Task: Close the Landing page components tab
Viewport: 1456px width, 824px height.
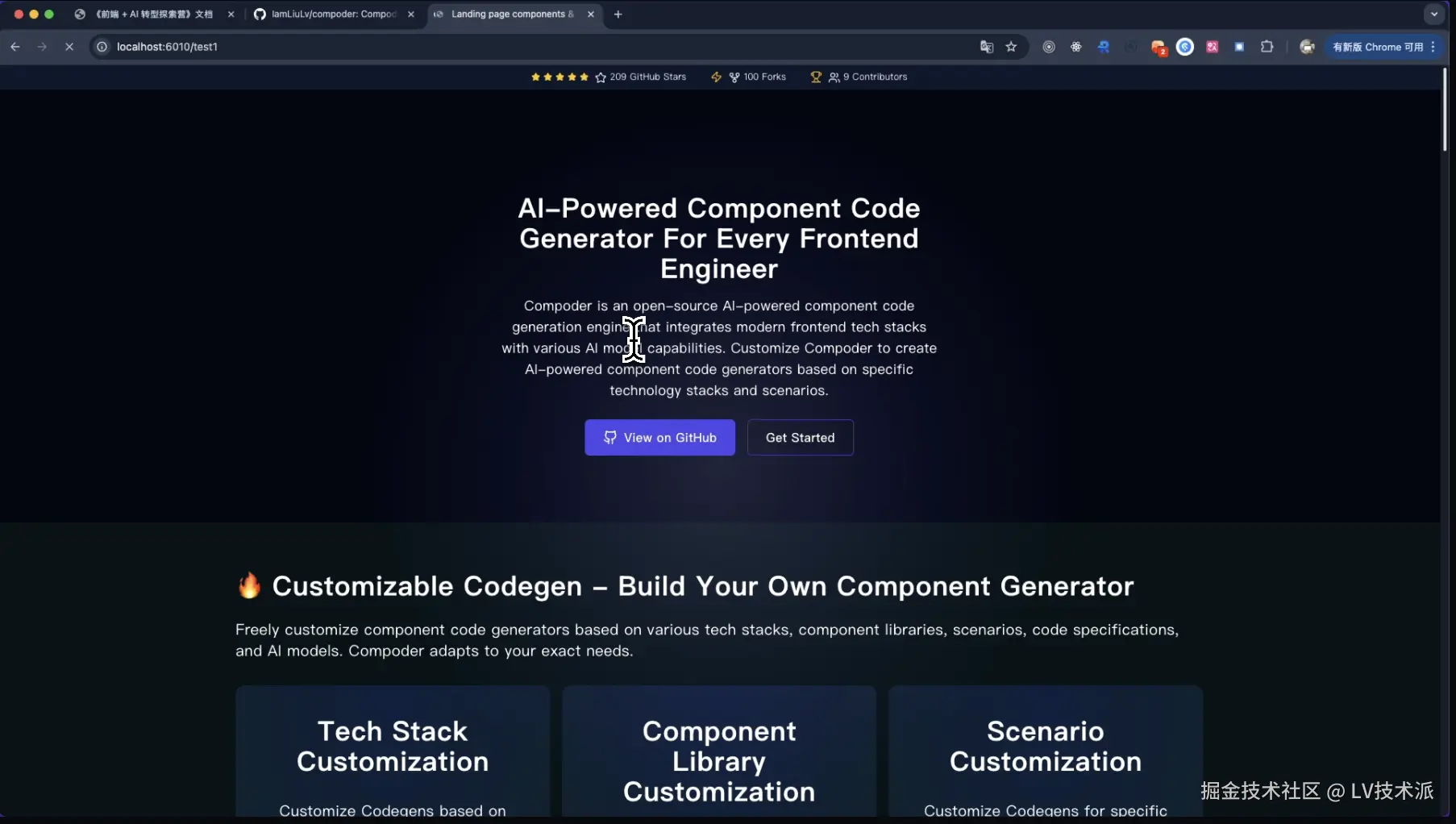Action: point(591,14)
